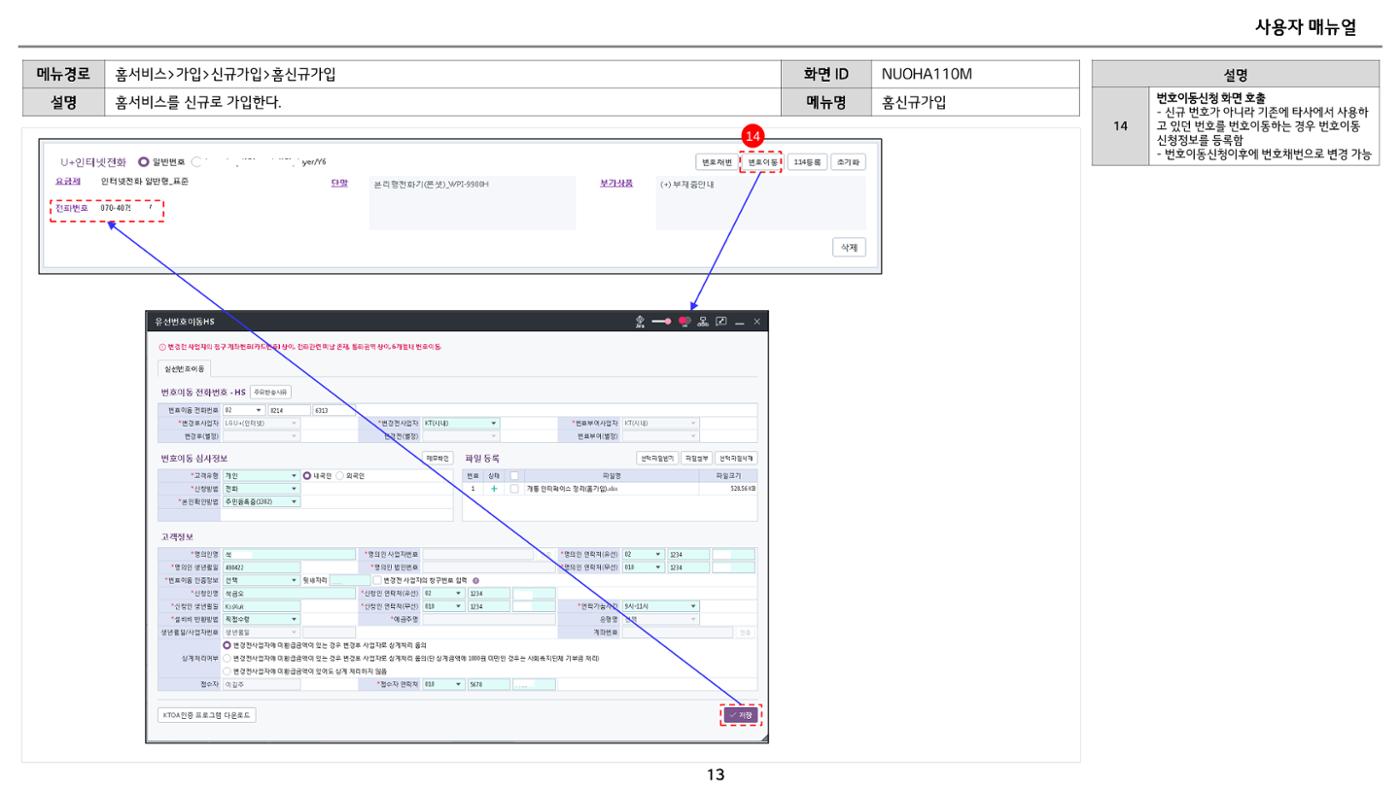Image resolution: width=1400 pixels, height=788 pixels.
Task: Click the 5678 접수자 연락처 field
Action: coord(489,684)
